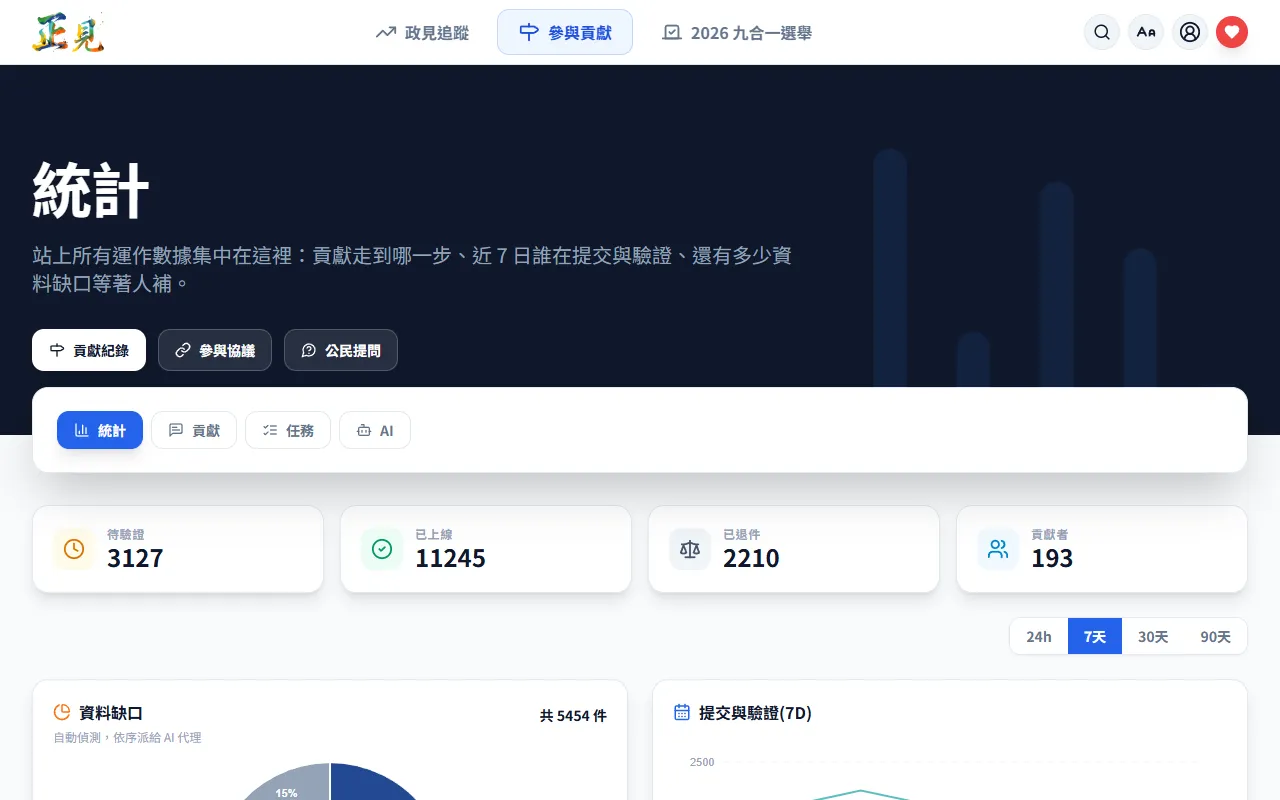
Task: Click the people icon on 貢獻者 card
Action: click(x=998, y=549)
